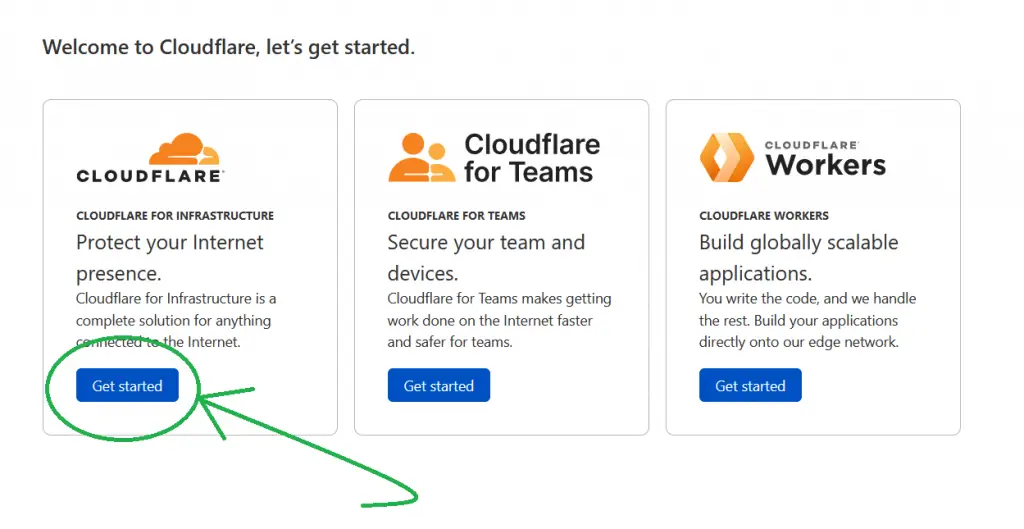Click the Cloudflare Workers logo
This screenshot has height=529, width=1024.
tap(793, 157)
